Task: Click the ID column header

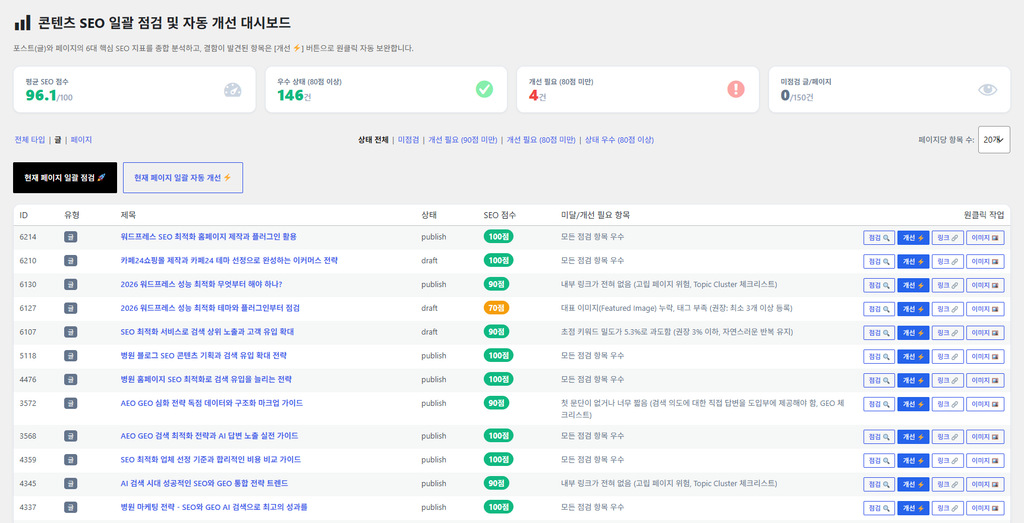Action: 24,215
